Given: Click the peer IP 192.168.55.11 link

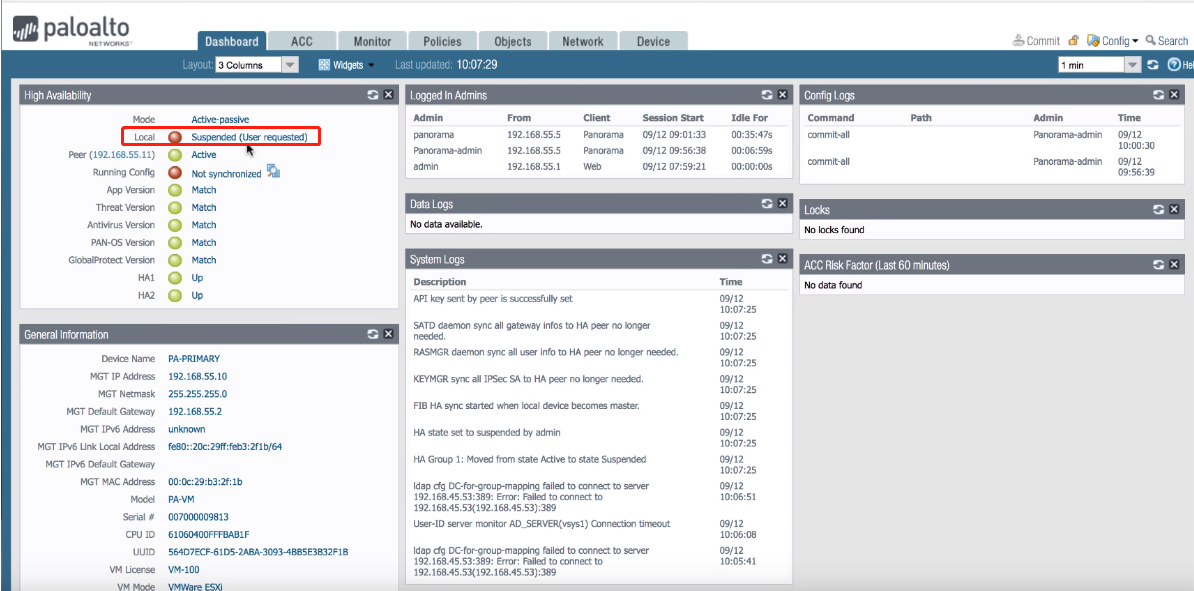Looking at the screenshot, I should pyautogui.click(x=122, y=155).
